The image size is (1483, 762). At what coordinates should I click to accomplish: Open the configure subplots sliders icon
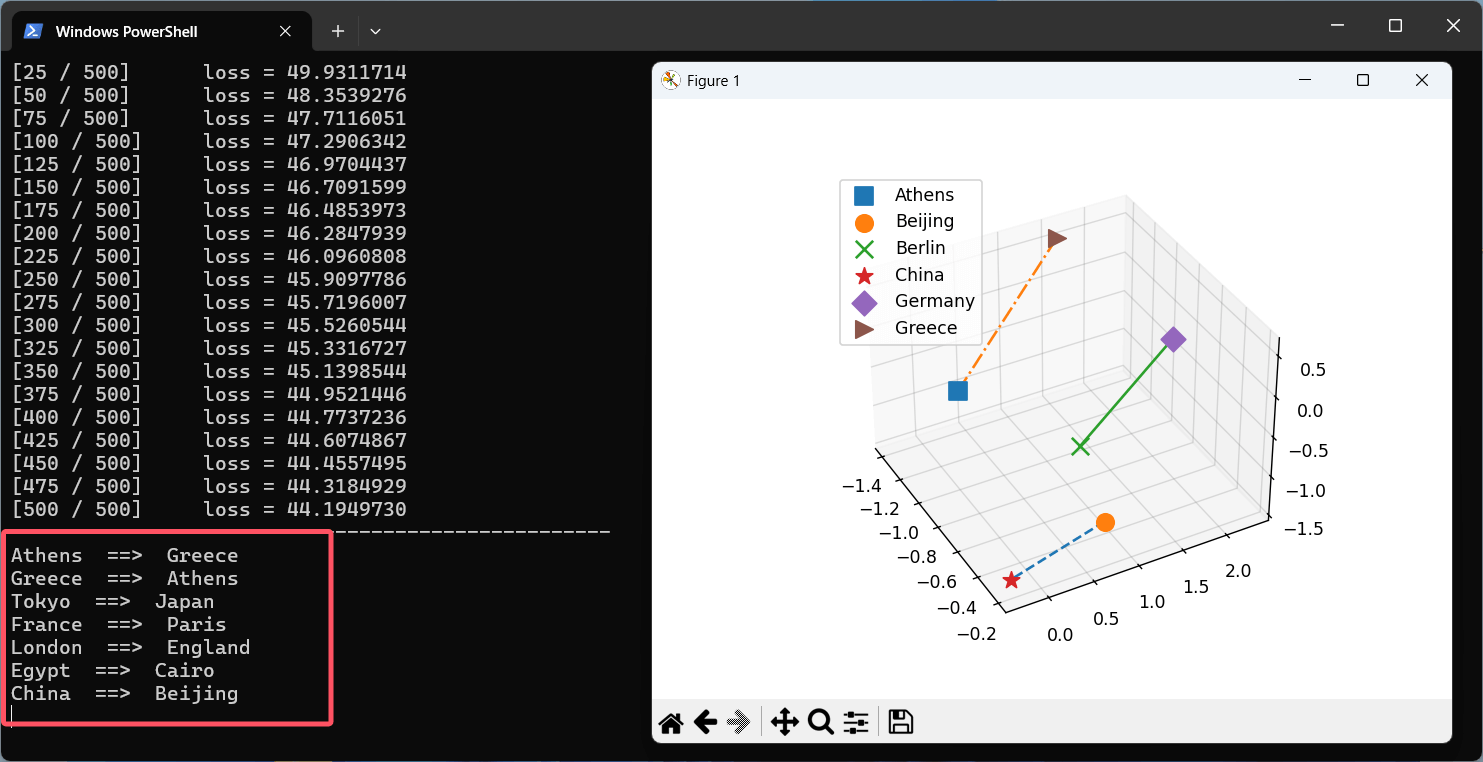coord(855,721)
